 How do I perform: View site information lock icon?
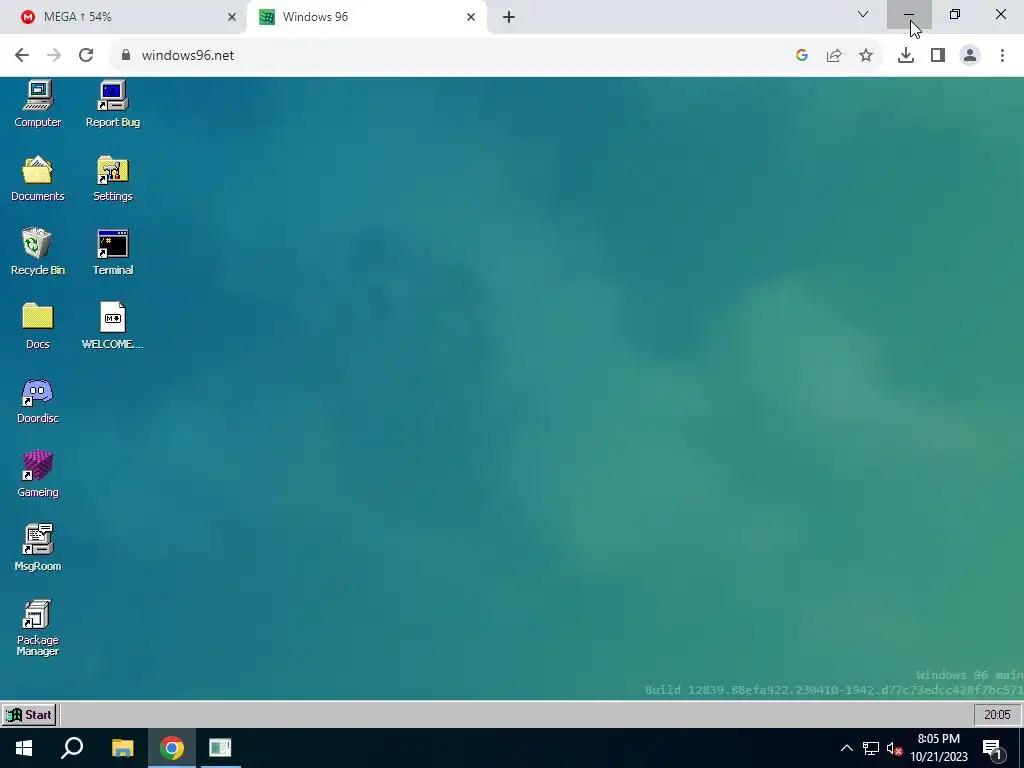[x=126, y=55]
